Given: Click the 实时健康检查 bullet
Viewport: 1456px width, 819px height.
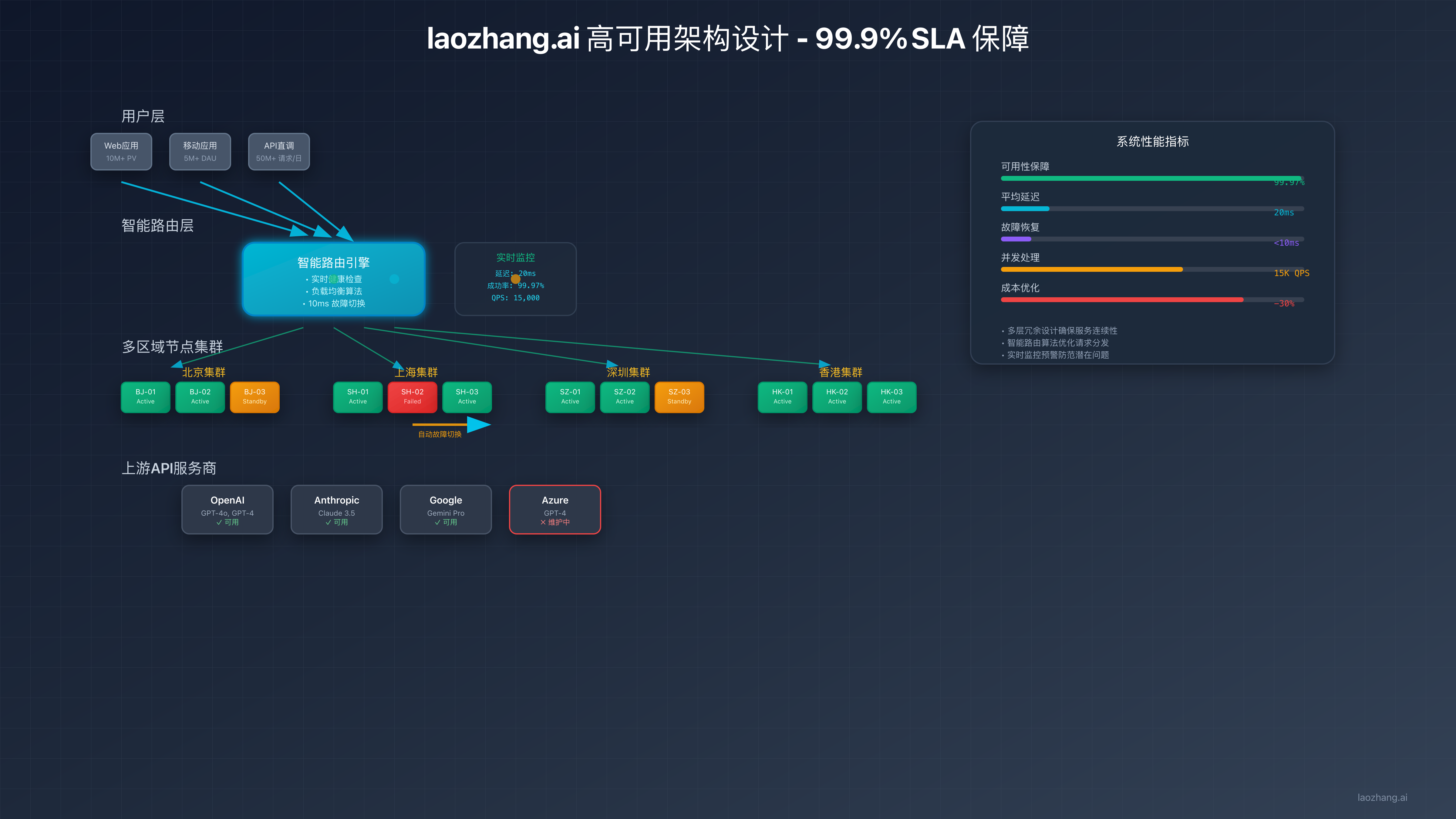Looking at the screenshot, I should (x=333, y=279).
